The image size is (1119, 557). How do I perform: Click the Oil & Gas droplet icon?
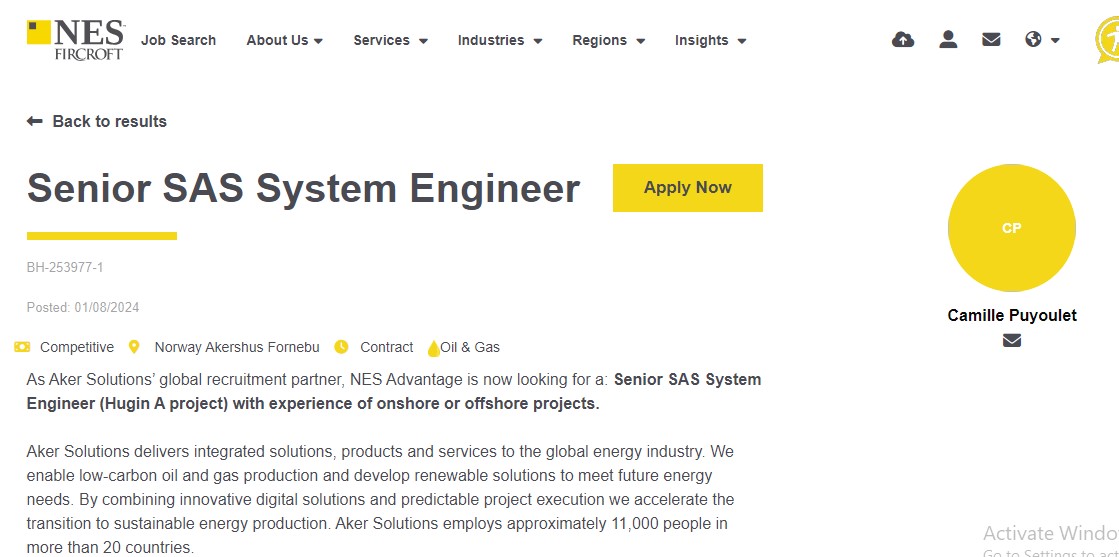pos(432,348)
